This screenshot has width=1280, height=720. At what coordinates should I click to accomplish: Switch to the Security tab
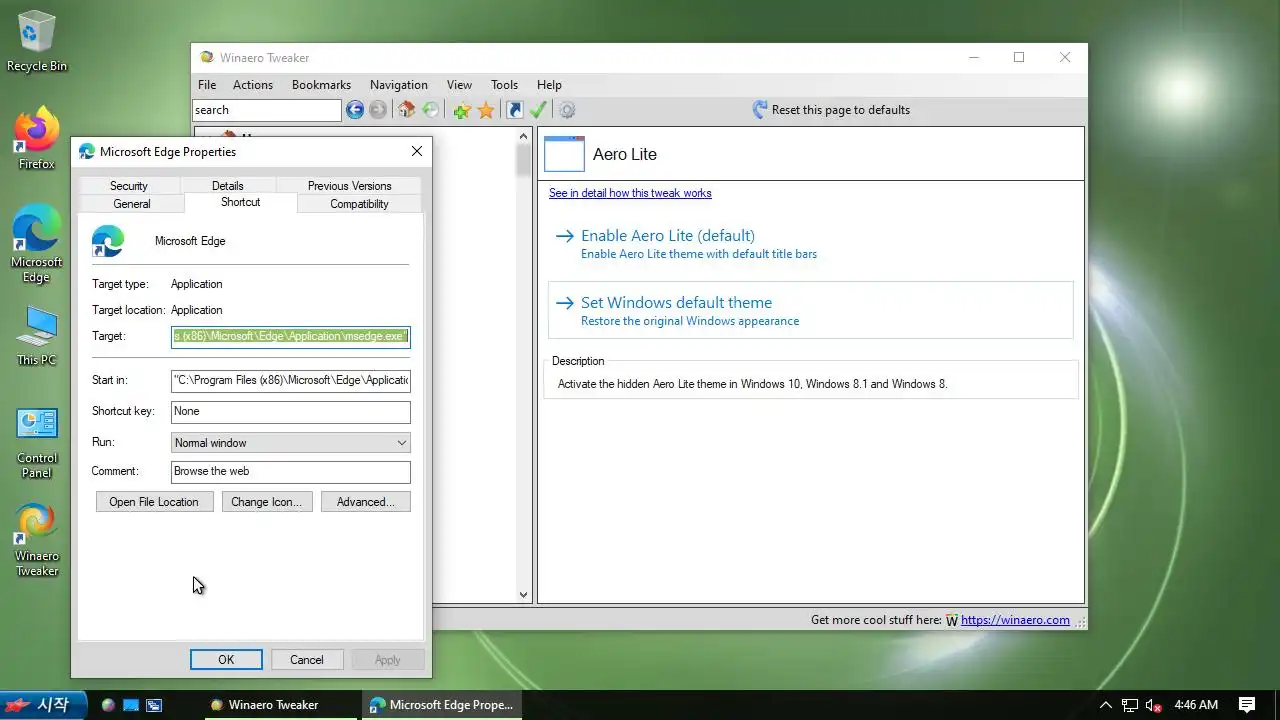click(x=129, y=186)
